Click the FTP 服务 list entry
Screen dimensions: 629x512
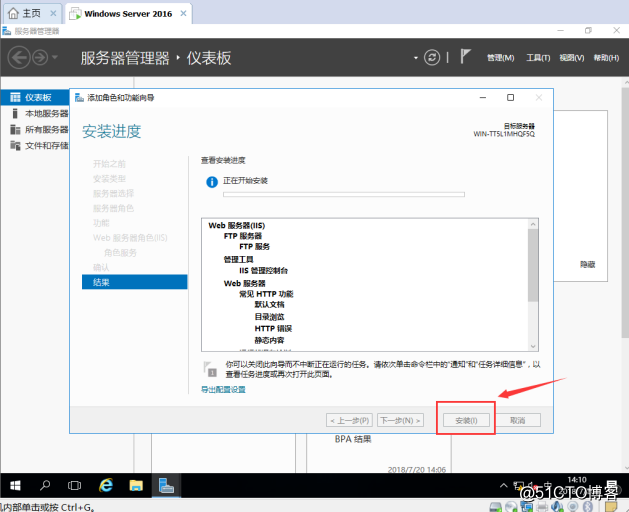point(254,246)
